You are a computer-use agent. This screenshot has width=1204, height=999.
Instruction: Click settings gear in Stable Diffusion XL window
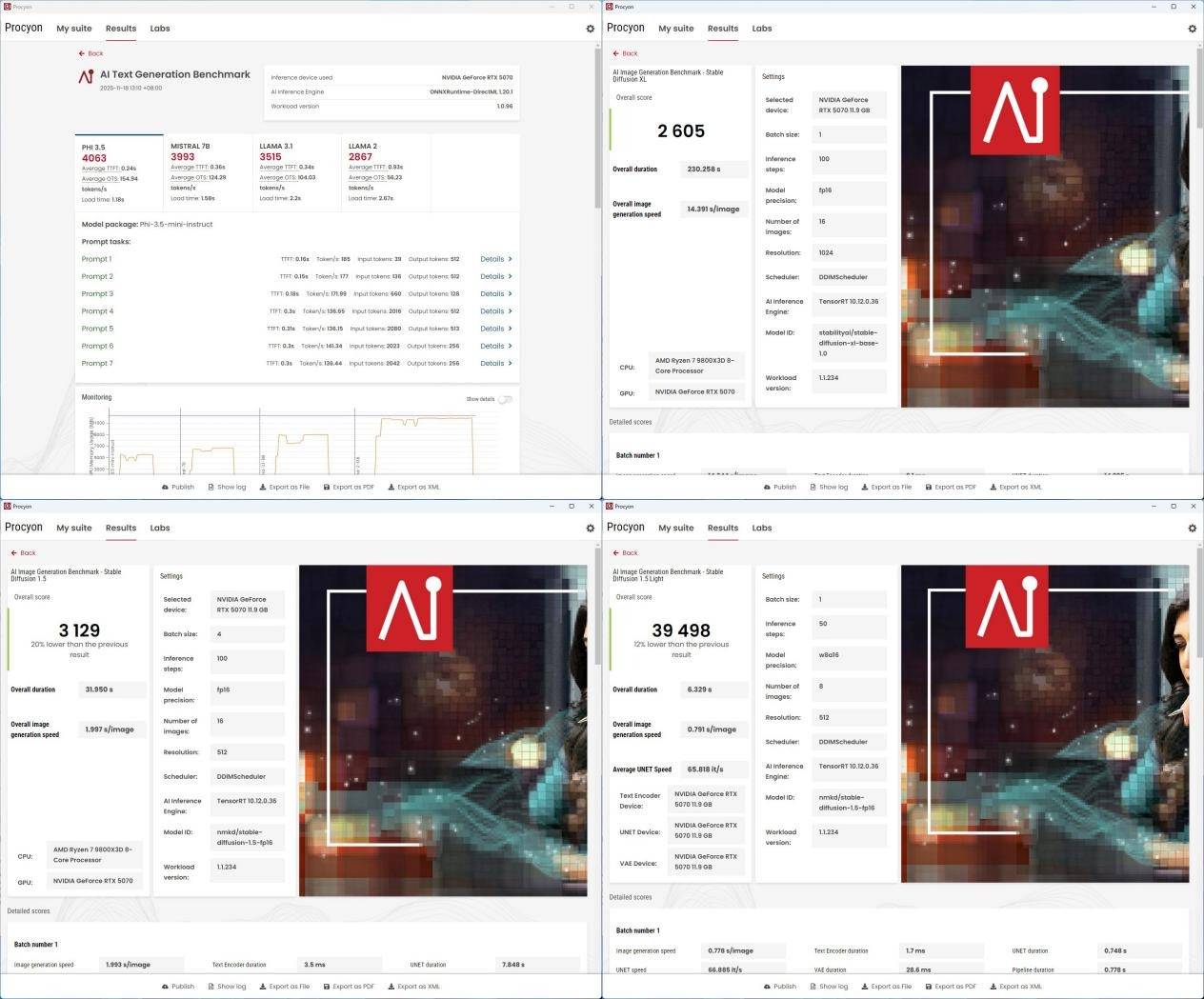[x=1192, y=29]
